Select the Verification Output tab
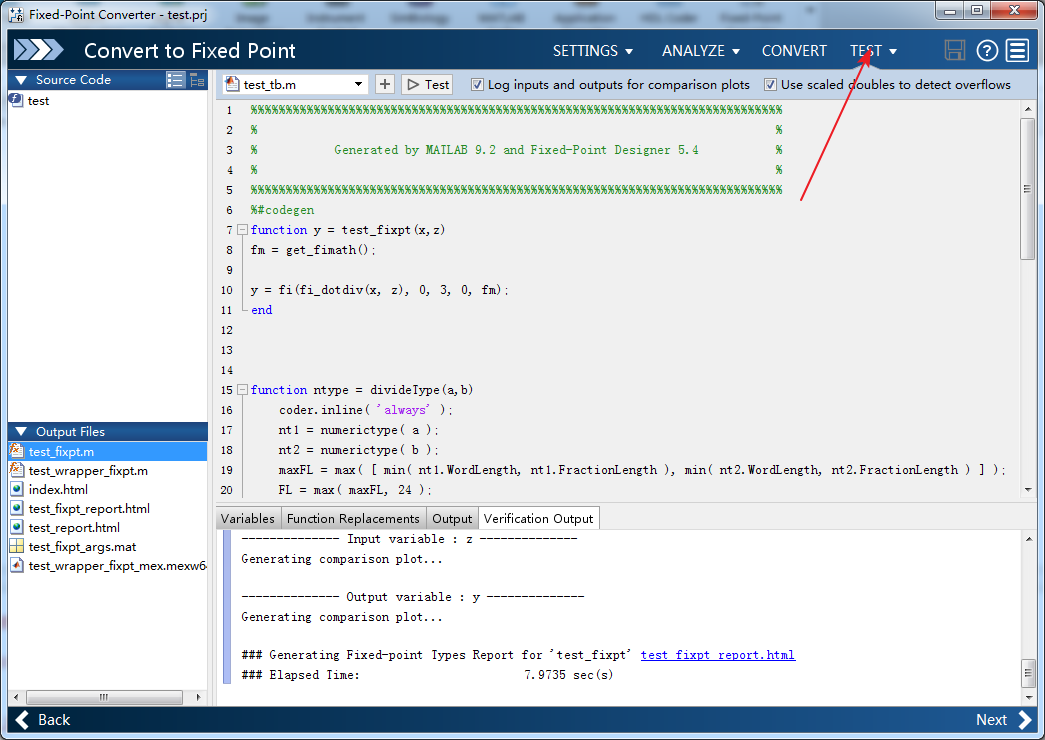Screen dimensions: 1045x740 [x=538, y=519]
